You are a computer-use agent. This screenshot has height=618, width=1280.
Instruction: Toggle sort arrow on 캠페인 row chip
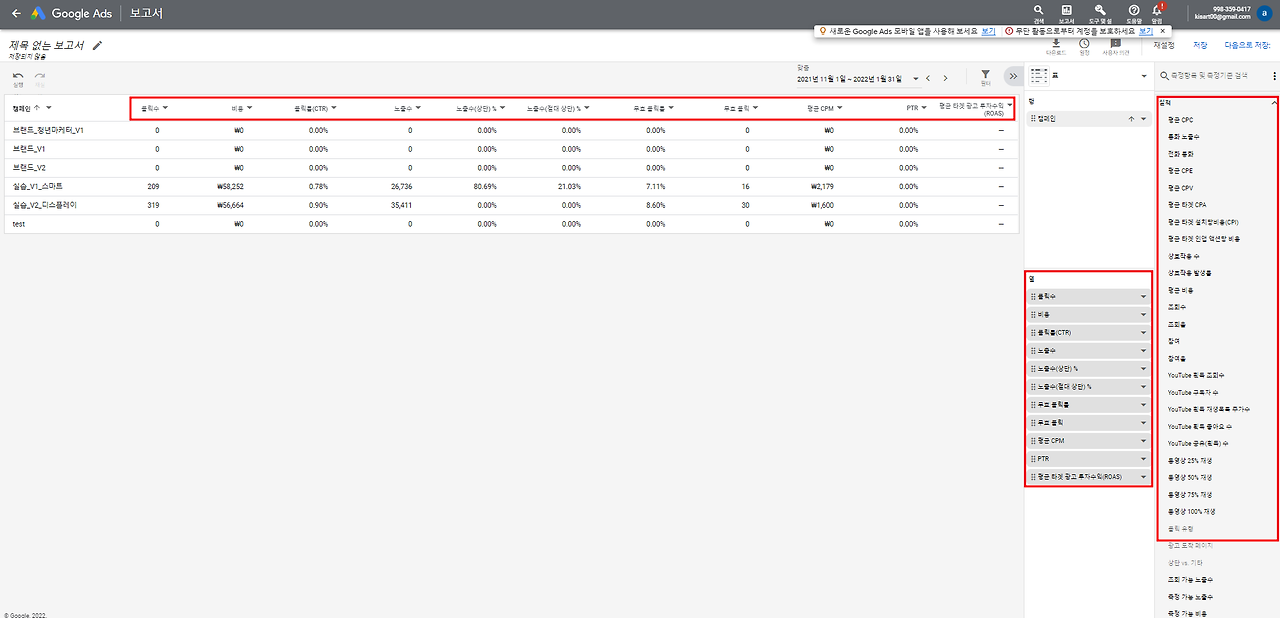[x=1130, y=118]
